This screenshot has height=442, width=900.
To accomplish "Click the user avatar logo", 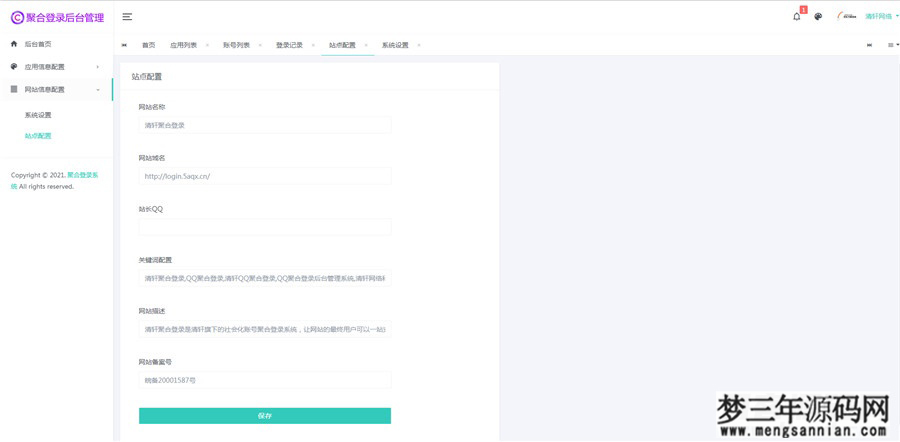I will pos(846,17).
